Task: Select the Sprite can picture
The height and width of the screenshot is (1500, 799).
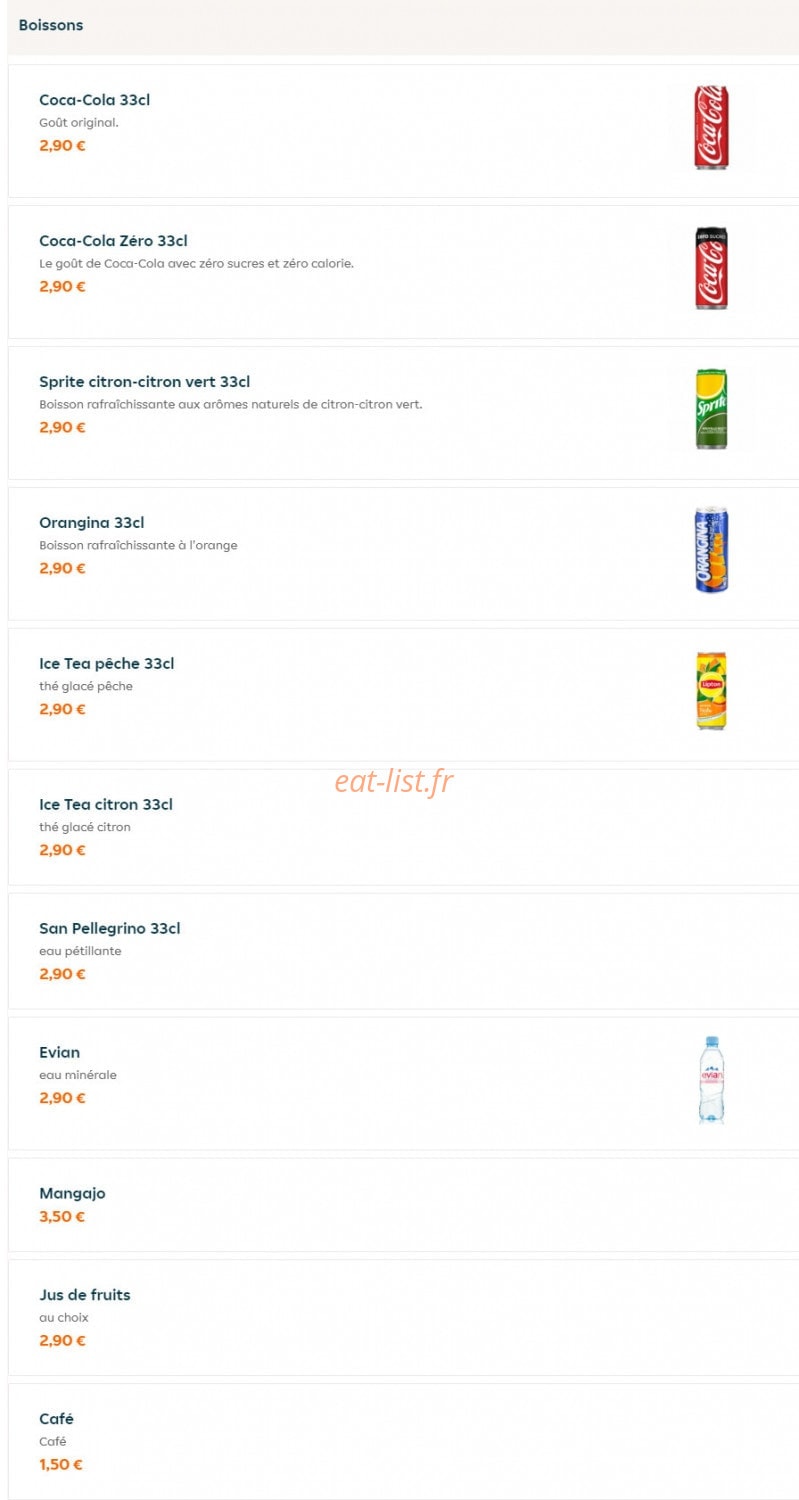Action: tap(711, 409)
